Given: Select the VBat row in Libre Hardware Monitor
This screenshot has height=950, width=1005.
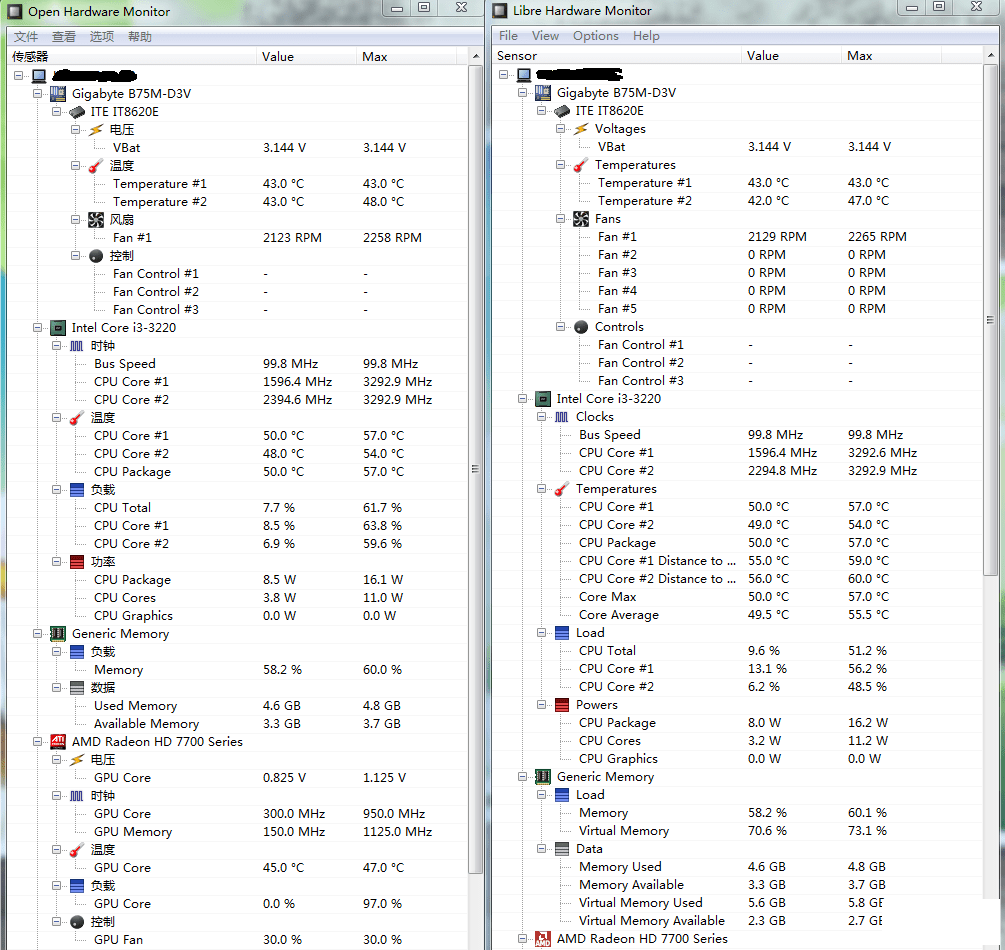Looking at the screenshot, I should click(x=739, y=147).
